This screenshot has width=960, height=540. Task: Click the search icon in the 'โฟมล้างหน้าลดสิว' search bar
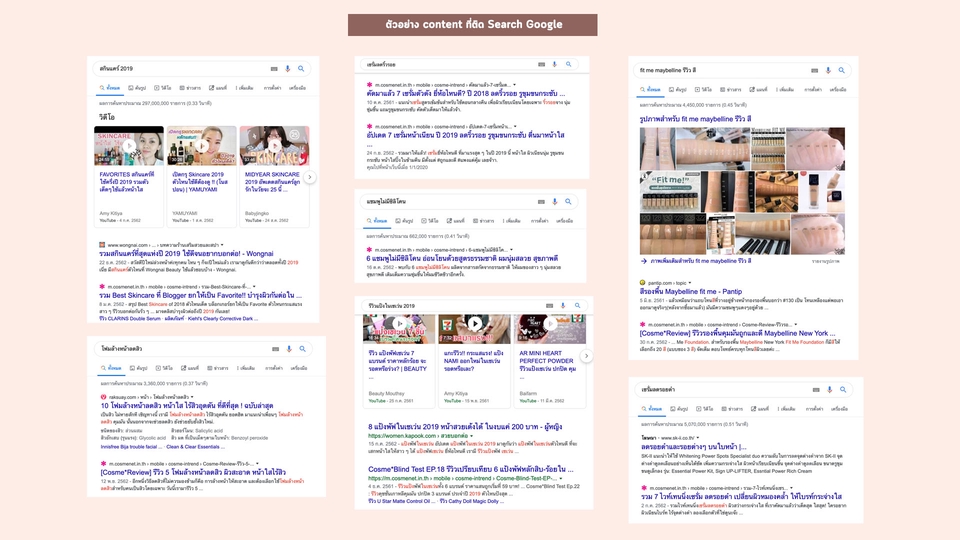302,348
